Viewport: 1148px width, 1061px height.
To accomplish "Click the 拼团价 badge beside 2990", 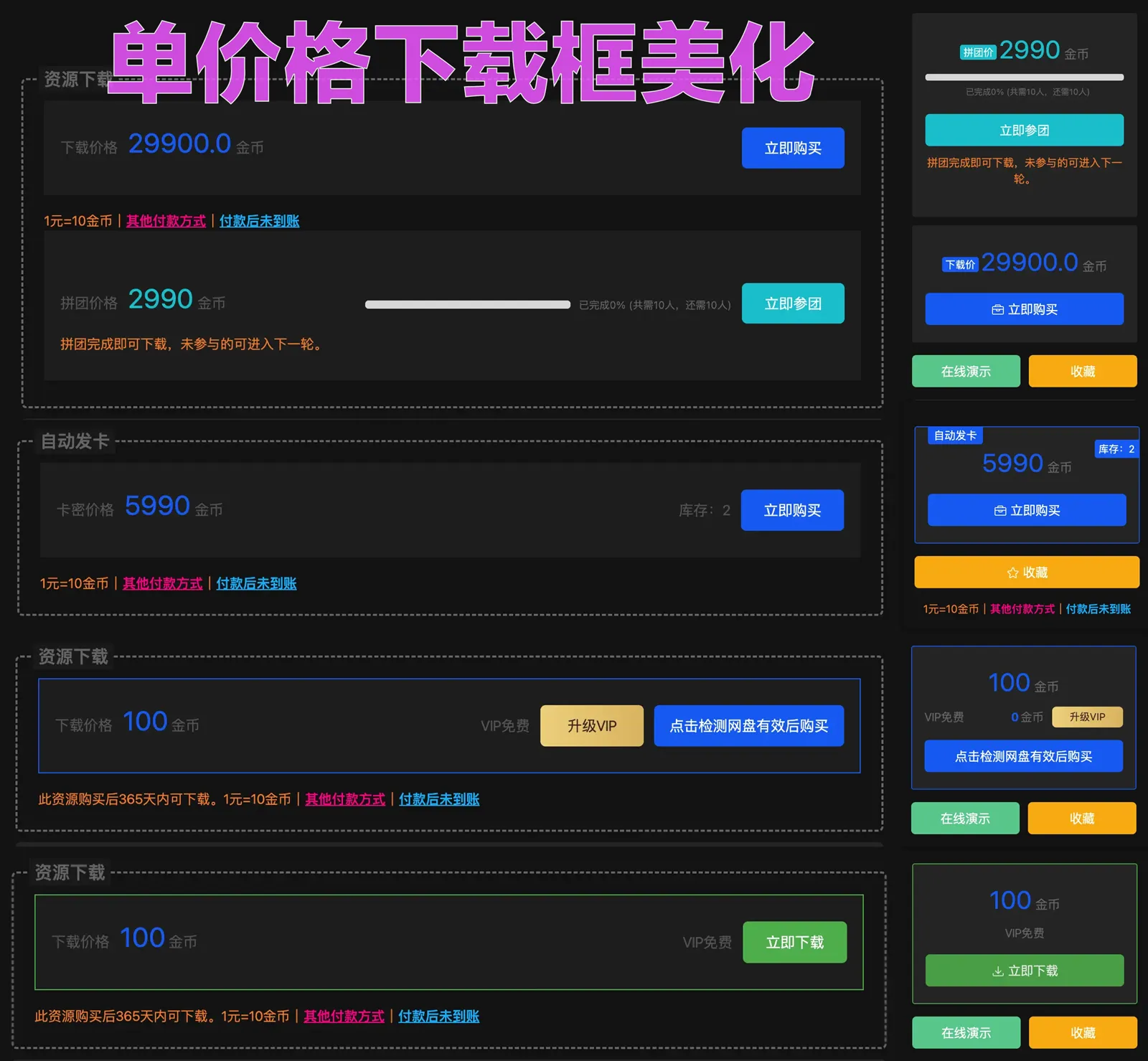I will tap(978, 52).
